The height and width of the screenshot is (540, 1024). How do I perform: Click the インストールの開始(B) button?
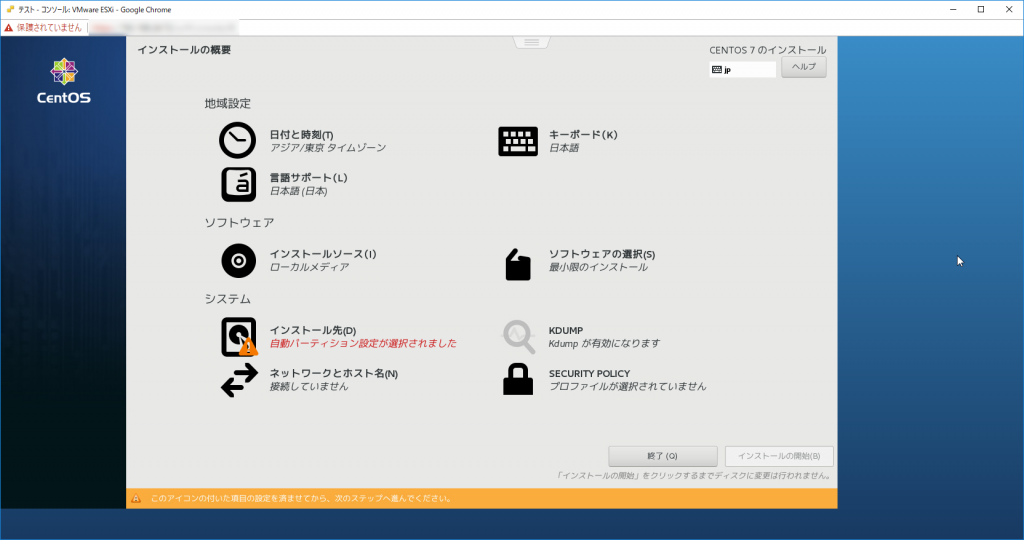[x=778, y=456]
